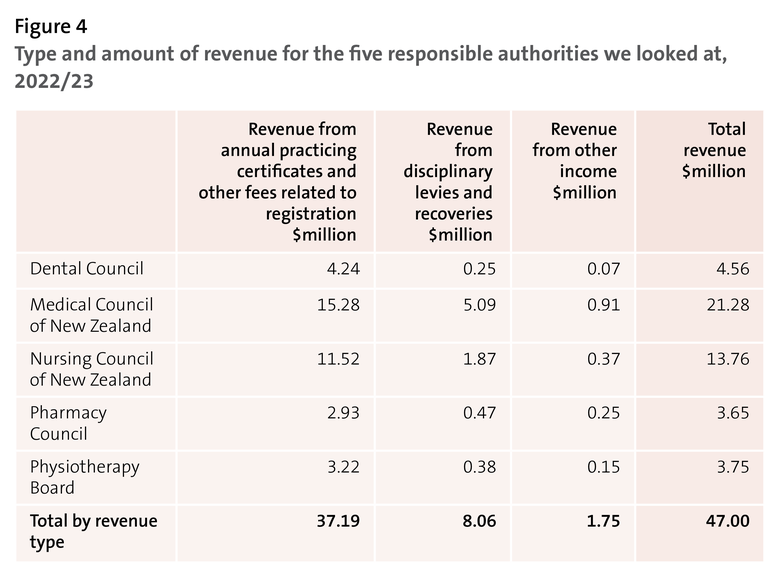Click Dental Council other income 0.07

coord(603,269)
